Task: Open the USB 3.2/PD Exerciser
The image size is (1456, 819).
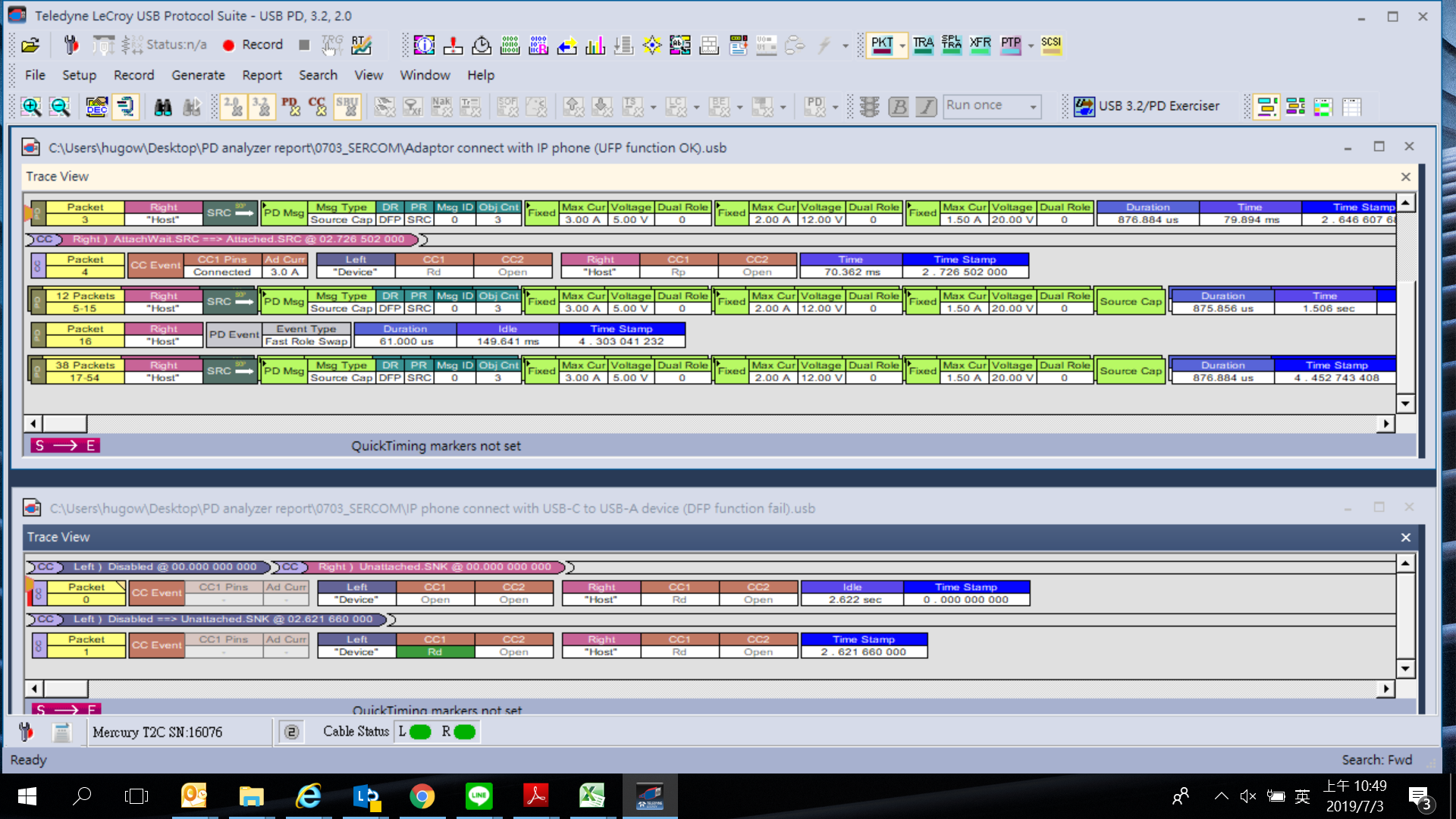Action: [x=1147, y=106]
